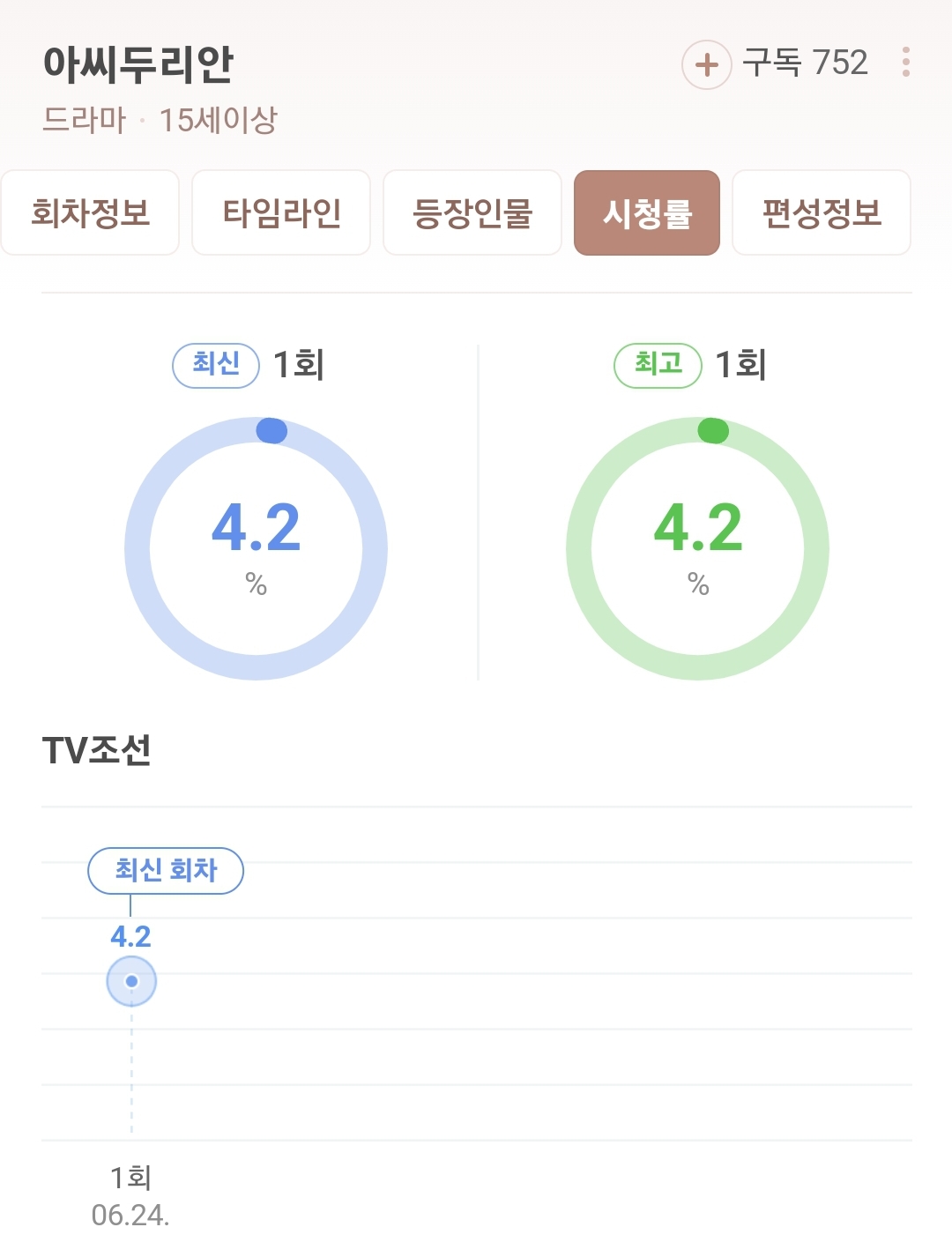Switch to the 타임라인 tab
Image resolution: width=952 pixels, height=1257 pixels.
(x=281, y=213)
